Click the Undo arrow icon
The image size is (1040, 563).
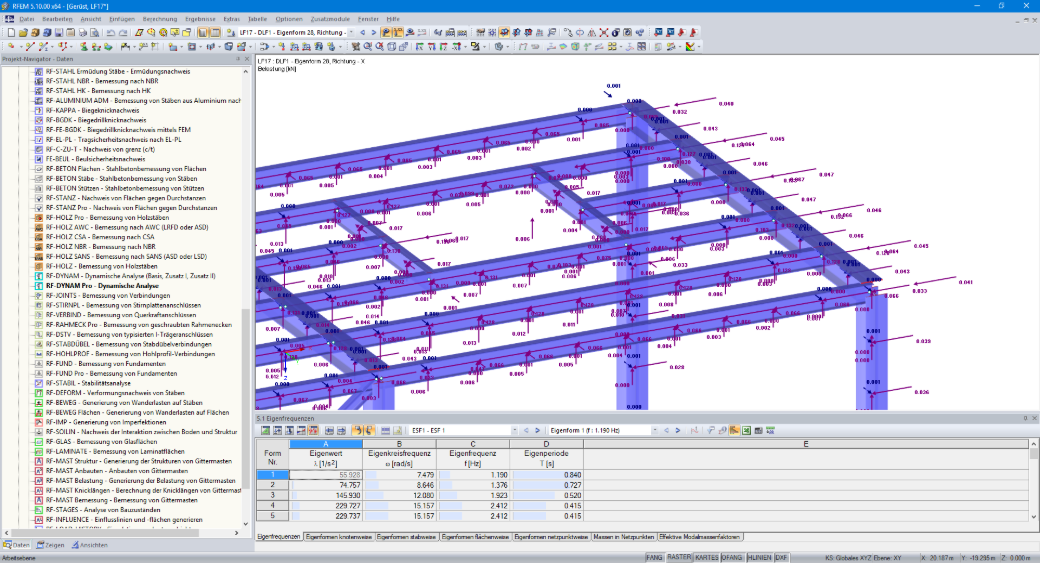110,32
